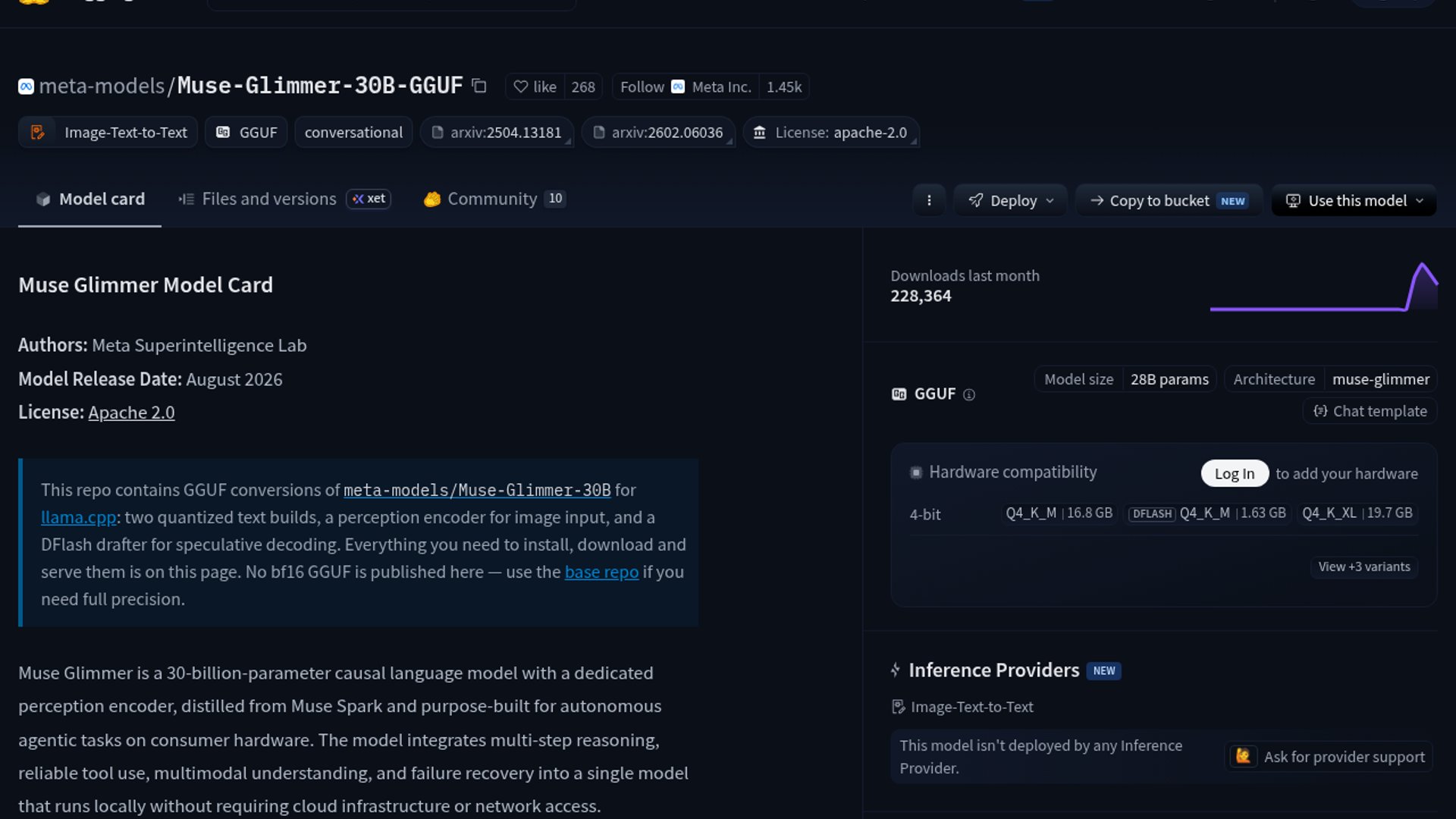Click Copy to bucket button
The width and height of the screenshot is (1456, 819).
1169,200
